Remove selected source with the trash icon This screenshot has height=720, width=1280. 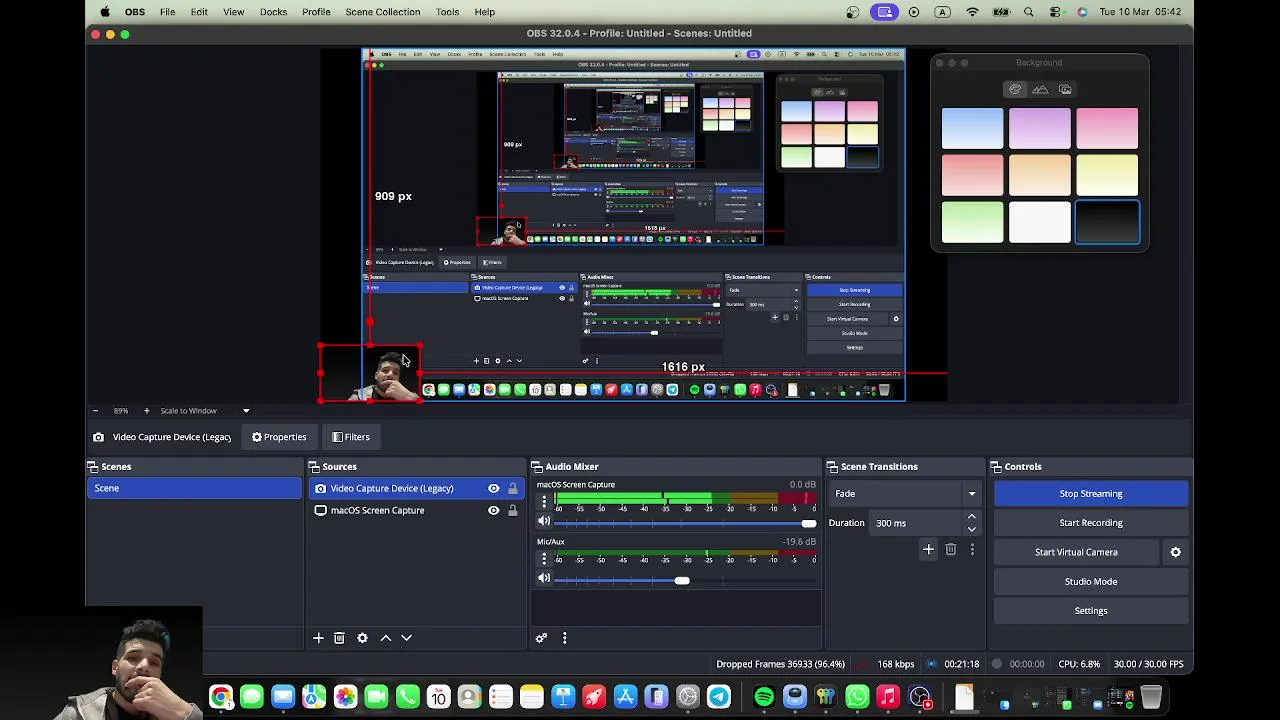pos(339,638)
